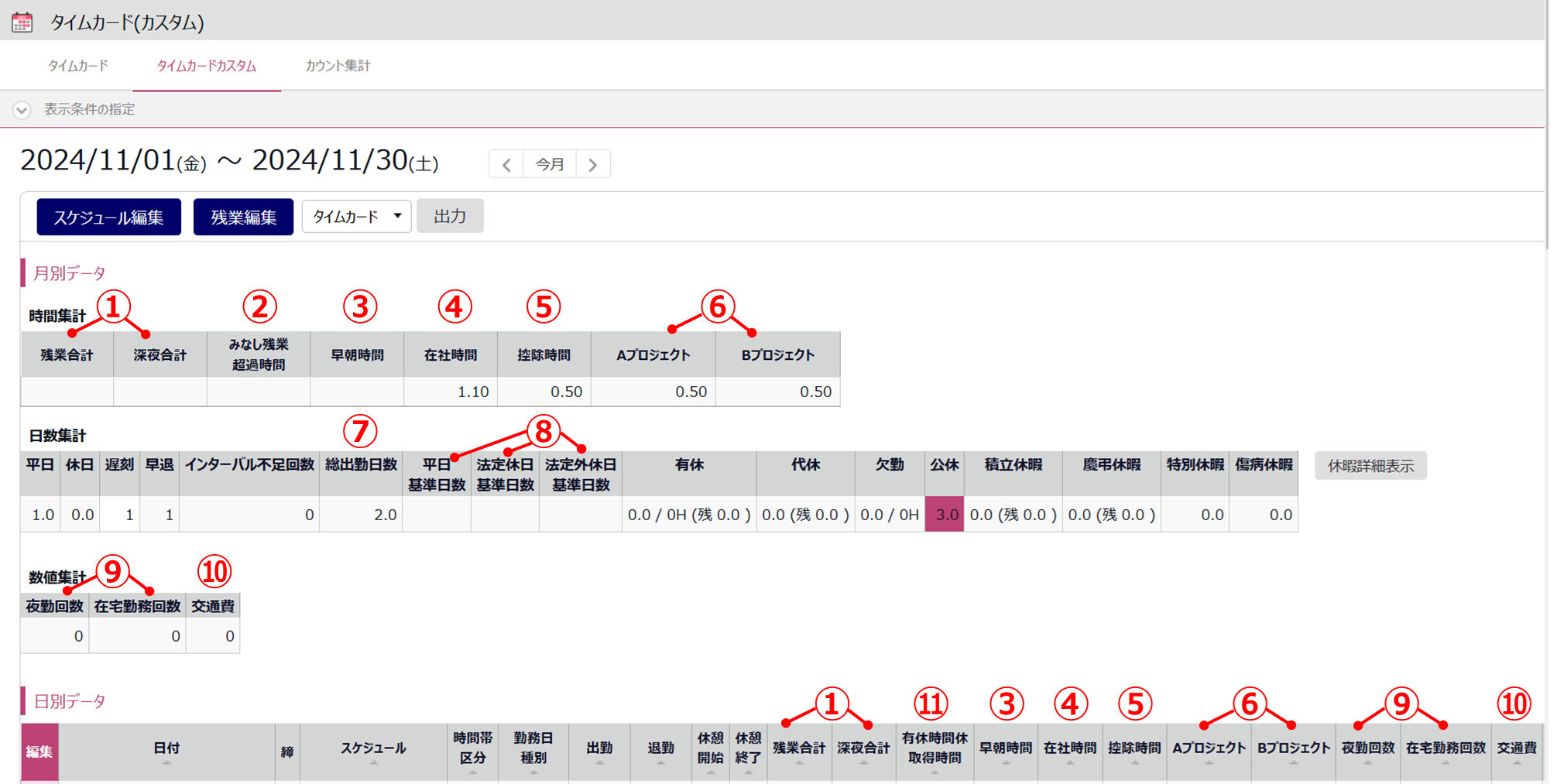The height and width of the screenshot is (784, 1557).
Task: Sort daily data by 時間帯区分 column
Action: [473, 751]
